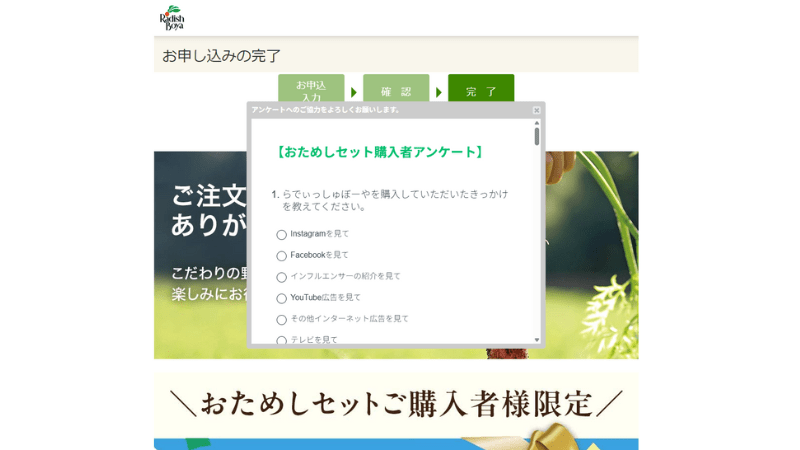This screenshot has width=800, height=450.
Task: Click the '完了' progress step
Action: pos(481,91)
